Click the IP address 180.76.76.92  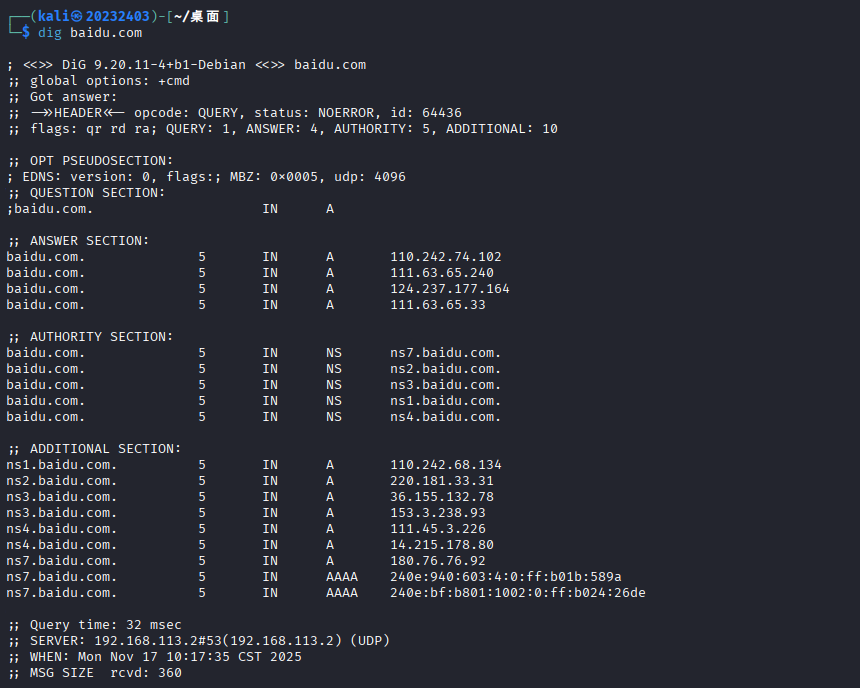coord(438,561)
